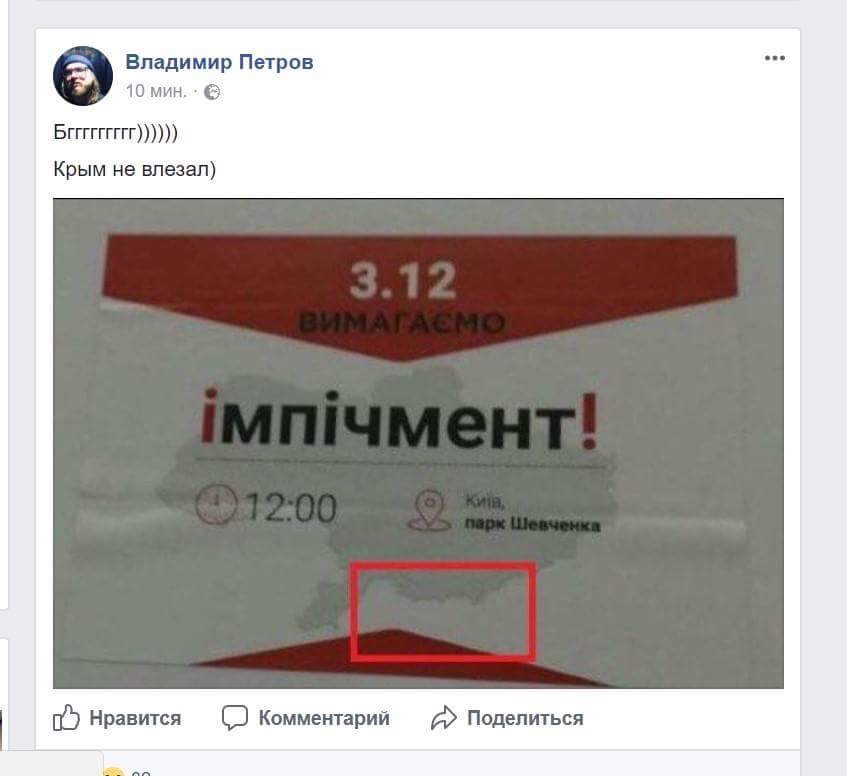Click the thumbs-up Like icon
The width and height of the screenshot is (847, 776).
(66, 718)
